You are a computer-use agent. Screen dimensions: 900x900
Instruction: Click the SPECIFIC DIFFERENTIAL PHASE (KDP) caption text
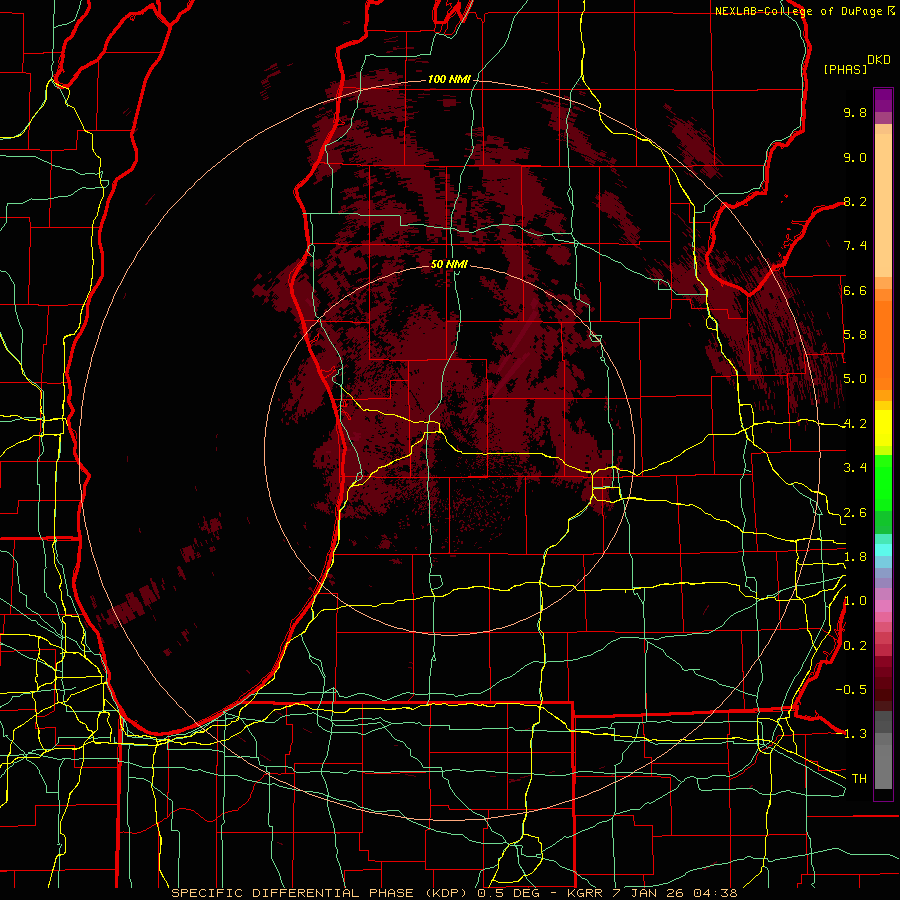coord(323,893)
